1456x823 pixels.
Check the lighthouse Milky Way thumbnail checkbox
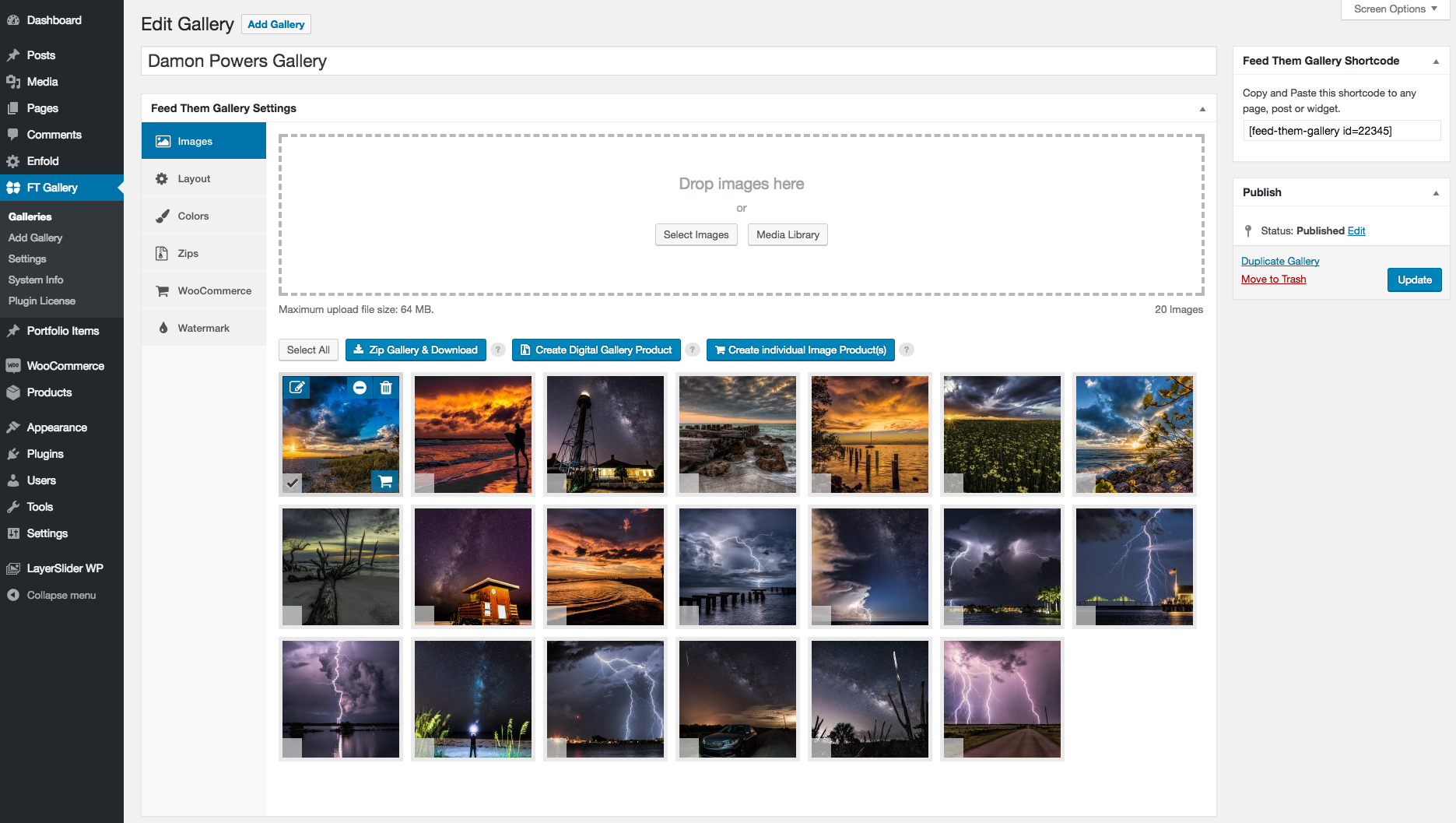[556, 483]
